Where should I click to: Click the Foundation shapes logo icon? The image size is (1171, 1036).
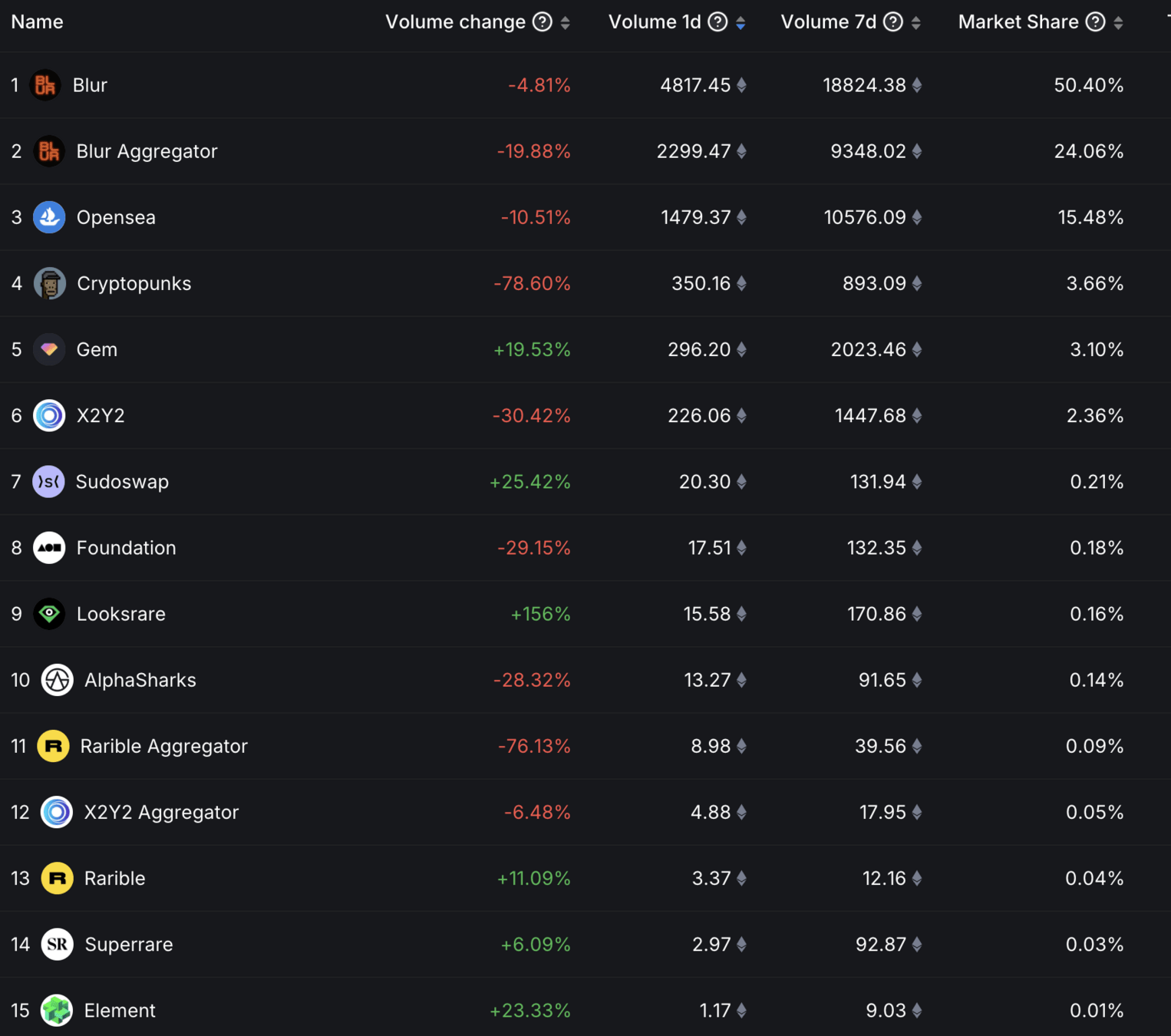(x=49, y=548)
